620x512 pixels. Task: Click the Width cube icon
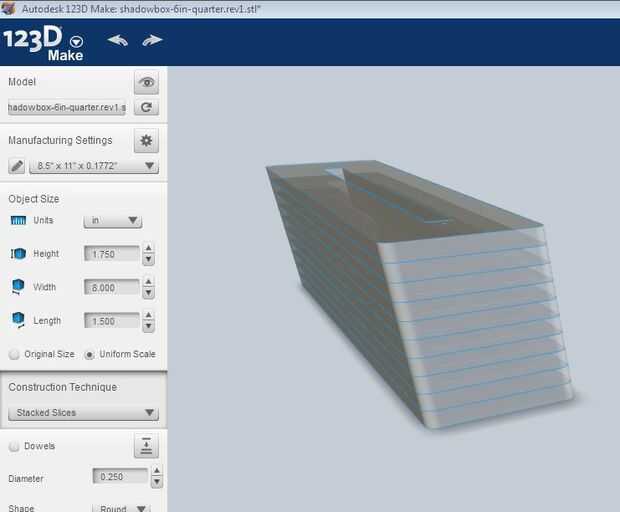(x=18, y=287)
